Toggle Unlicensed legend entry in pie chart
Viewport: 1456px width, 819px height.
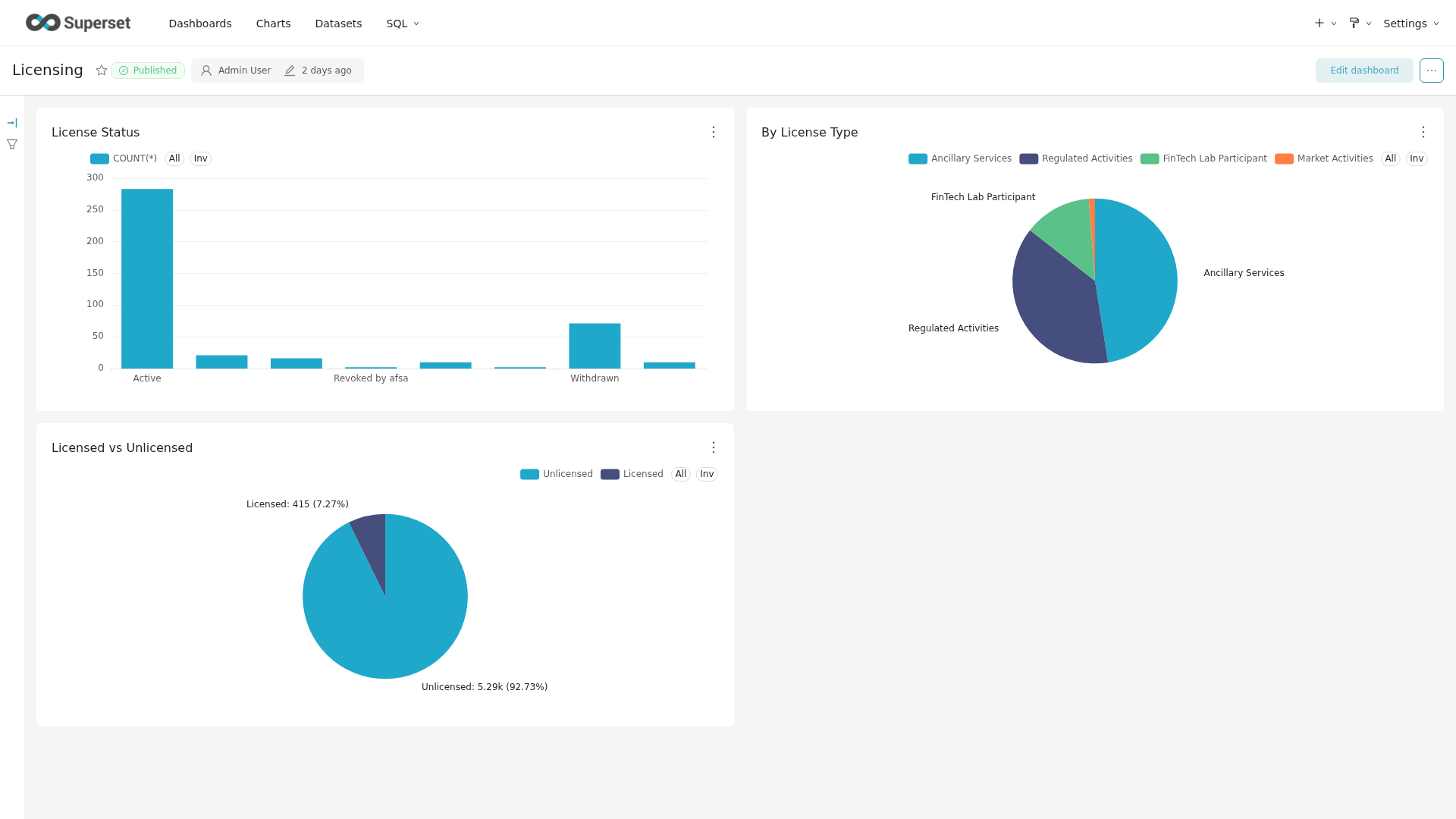[557, 474]
